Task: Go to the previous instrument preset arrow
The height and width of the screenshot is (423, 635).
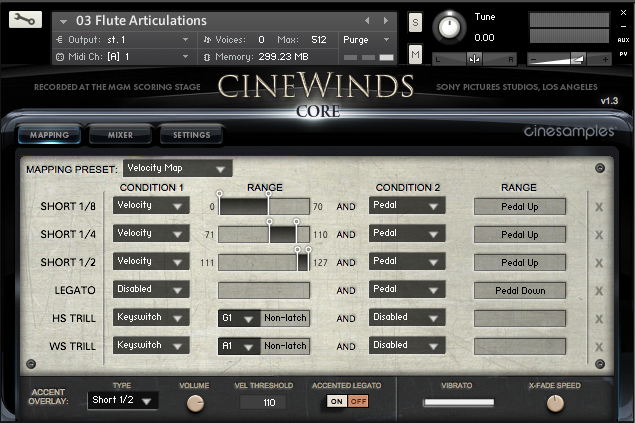Action: click(x=367, y=20)
